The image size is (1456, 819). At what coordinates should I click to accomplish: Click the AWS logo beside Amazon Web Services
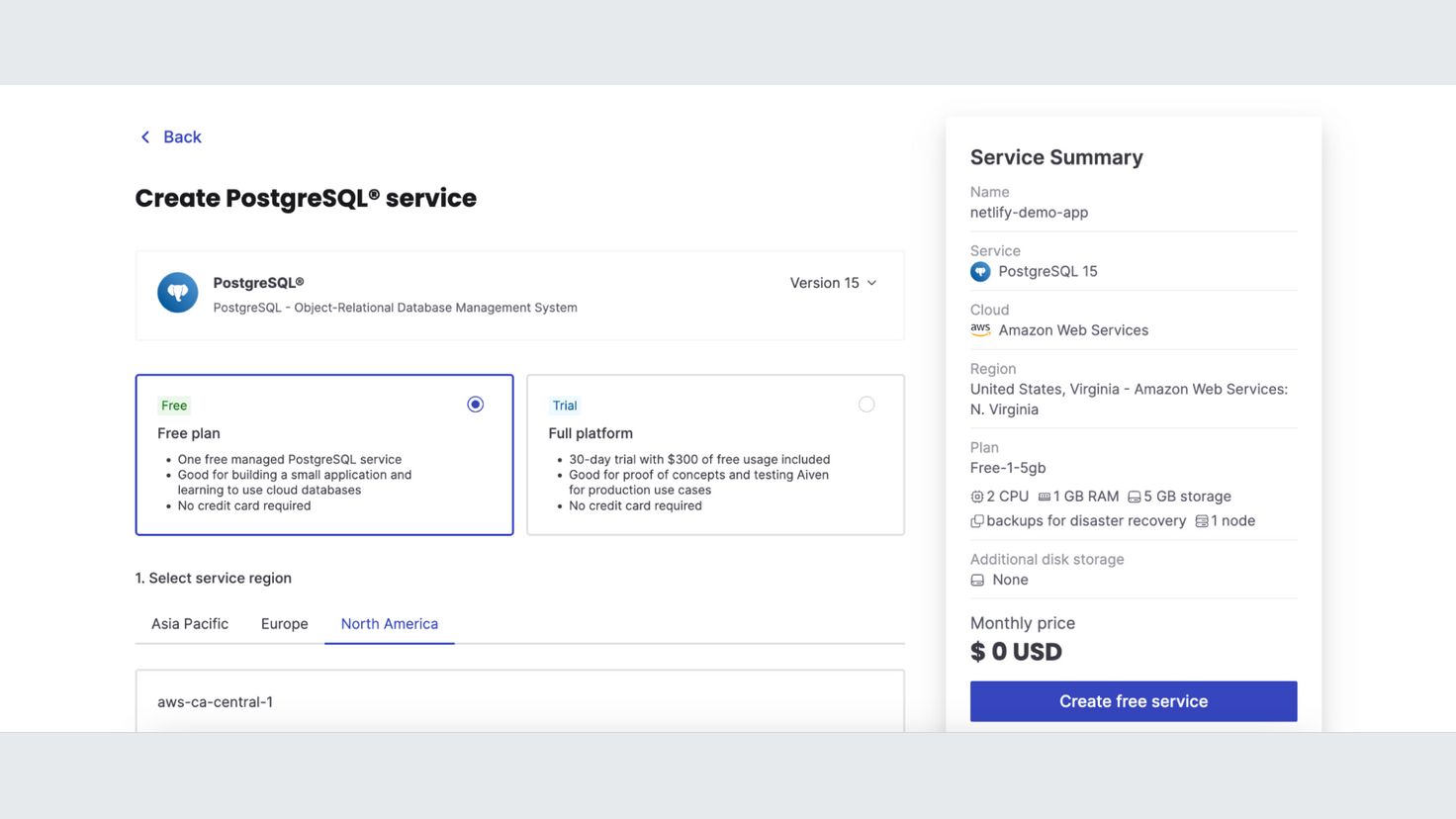pos(980,330)
